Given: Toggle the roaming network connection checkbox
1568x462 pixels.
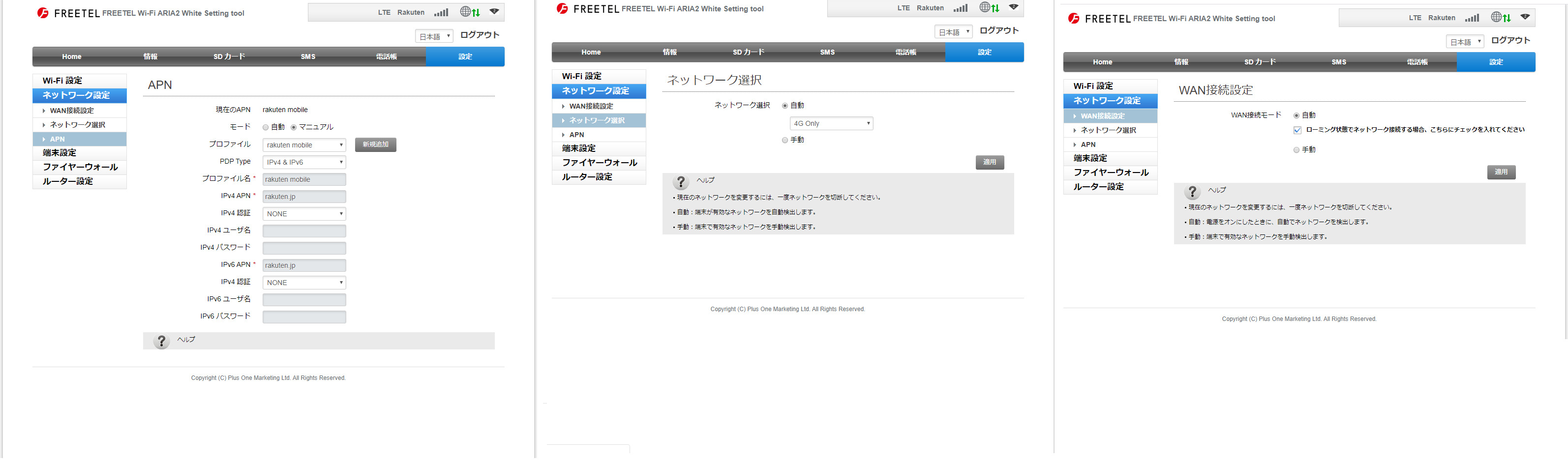Looking at the screenshot, I should [x=1297, y=130].
